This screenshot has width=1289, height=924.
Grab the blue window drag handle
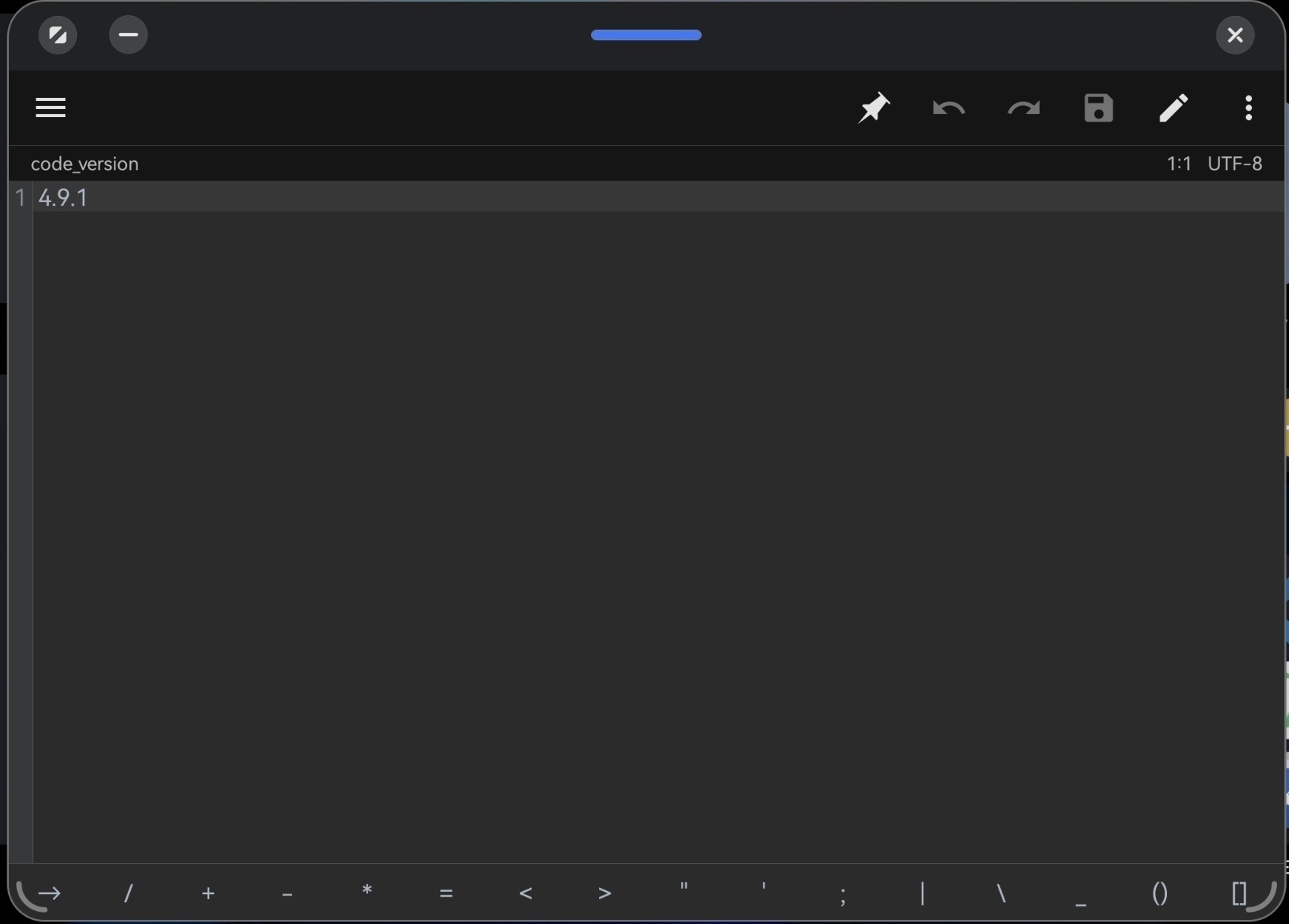647,34
